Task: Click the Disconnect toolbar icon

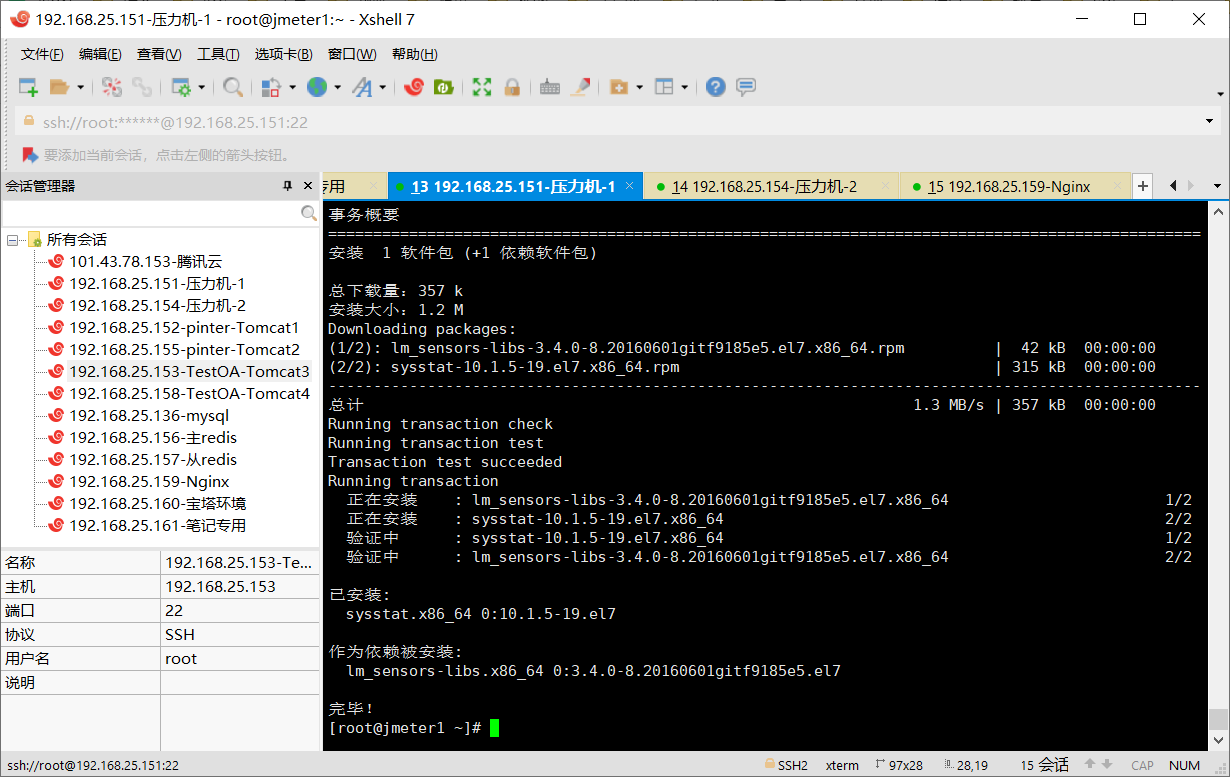Action: click(x=112, y=87)
